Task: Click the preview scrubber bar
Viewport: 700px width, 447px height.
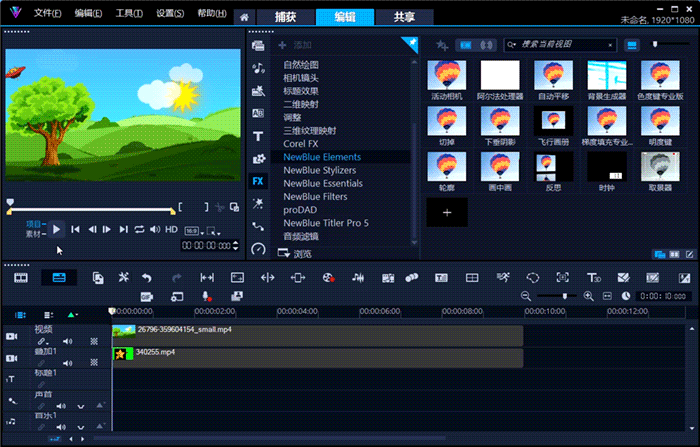Action: [91, 210]
